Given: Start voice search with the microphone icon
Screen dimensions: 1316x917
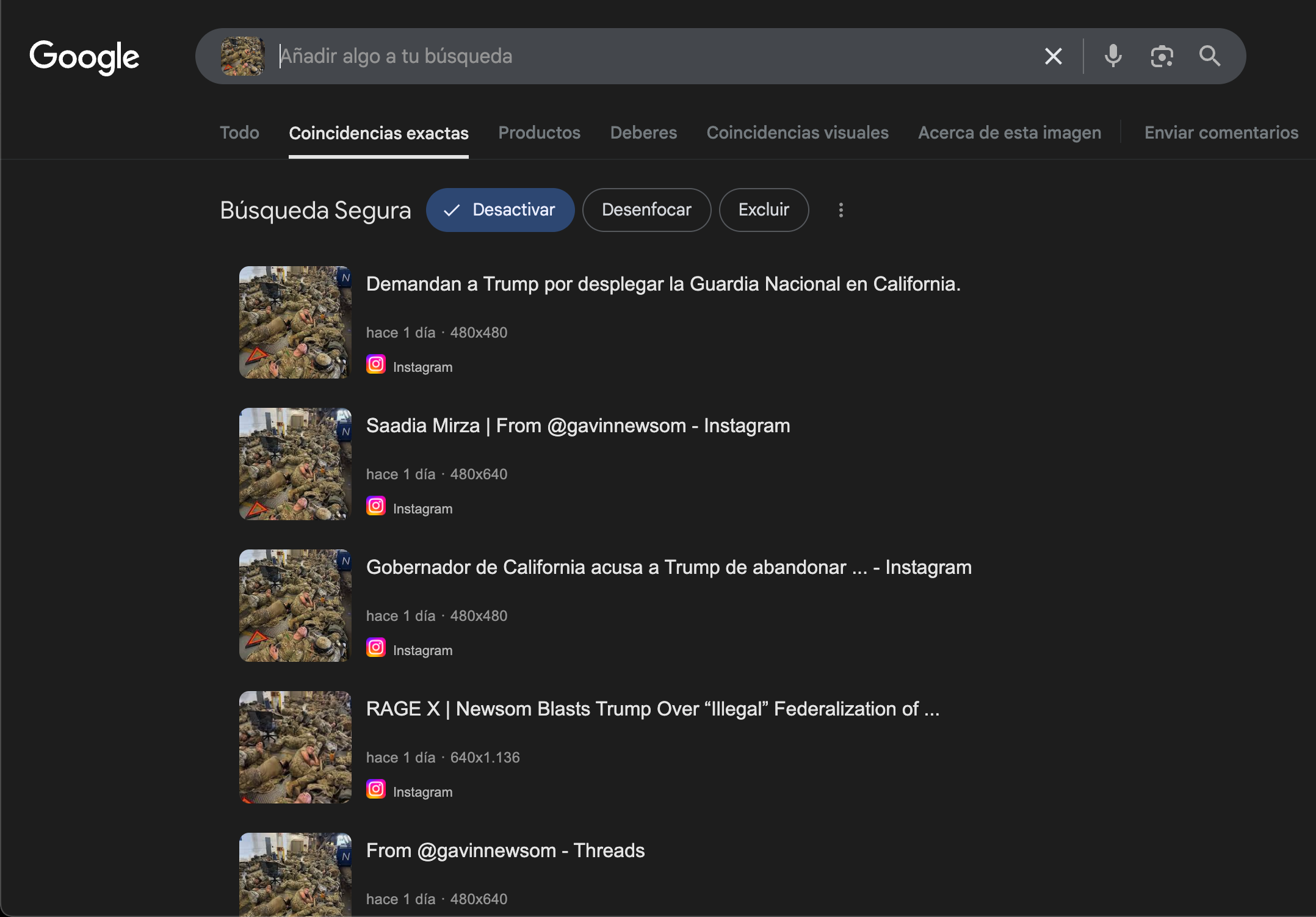Looking at the screenshot, I should [x=1113, y=56].
